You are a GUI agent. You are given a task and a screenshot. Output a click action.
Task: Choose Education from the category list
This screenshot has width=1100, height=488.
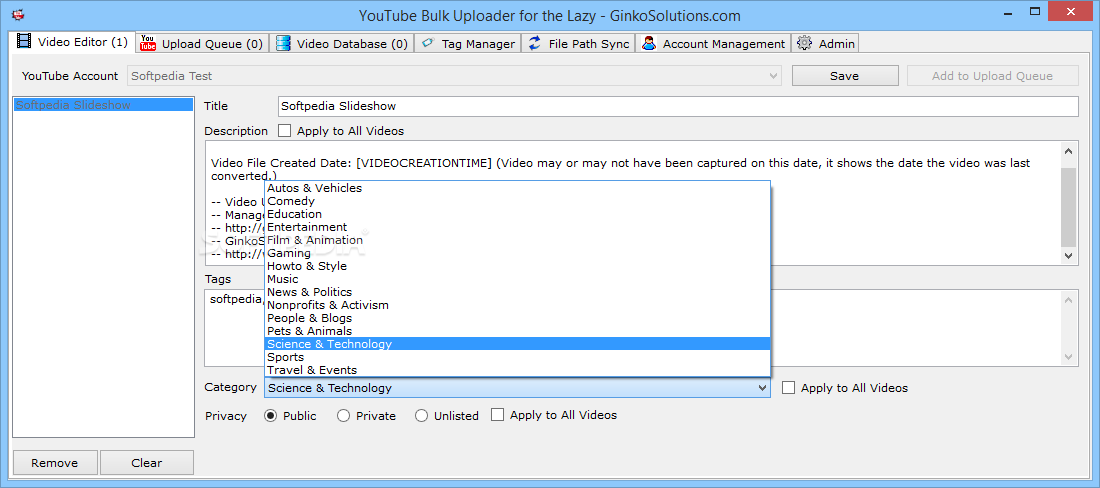(x=518, y=214)
